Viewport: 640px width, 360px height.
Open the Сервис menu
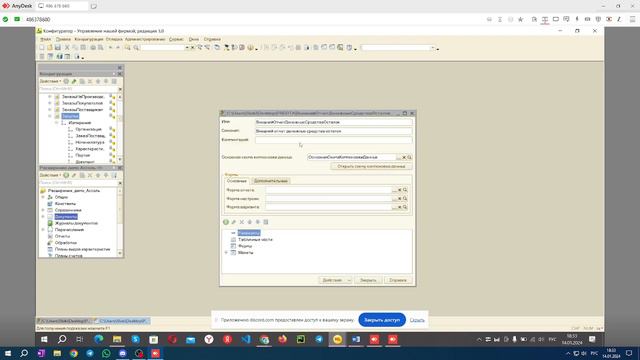pos(176,39)
